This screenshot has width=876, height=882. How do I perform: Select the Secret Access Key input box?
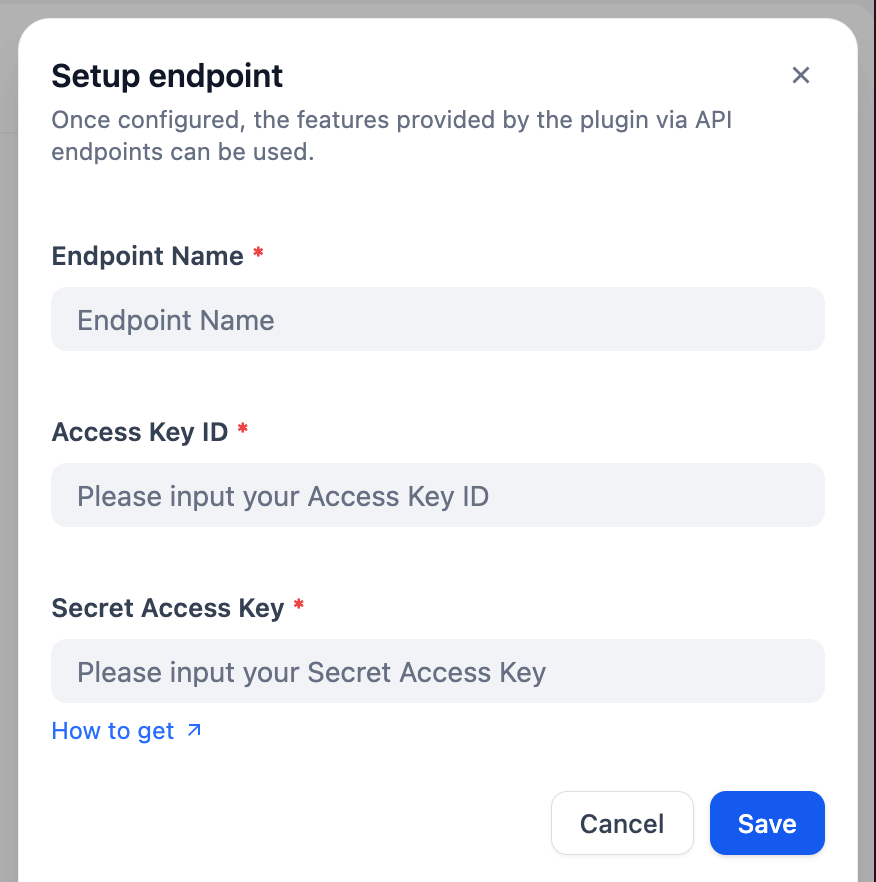[x=437, y=672]
